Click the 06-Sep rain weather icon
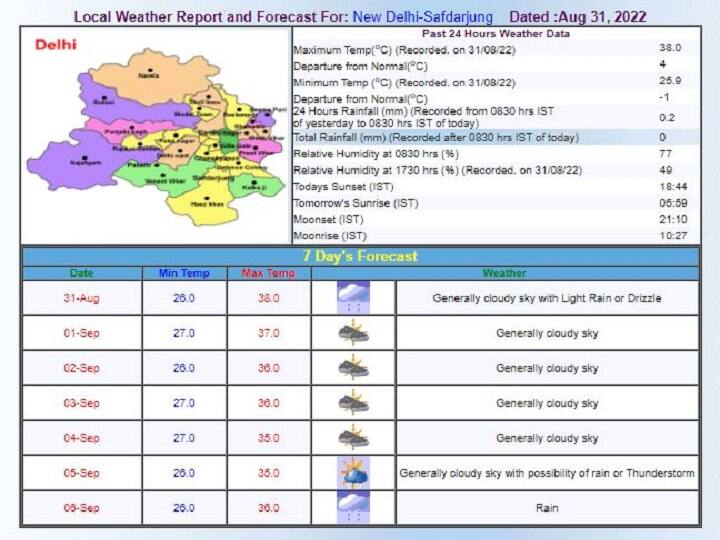The height and width of the screenshot is (540, 720). tap(353, 507)
